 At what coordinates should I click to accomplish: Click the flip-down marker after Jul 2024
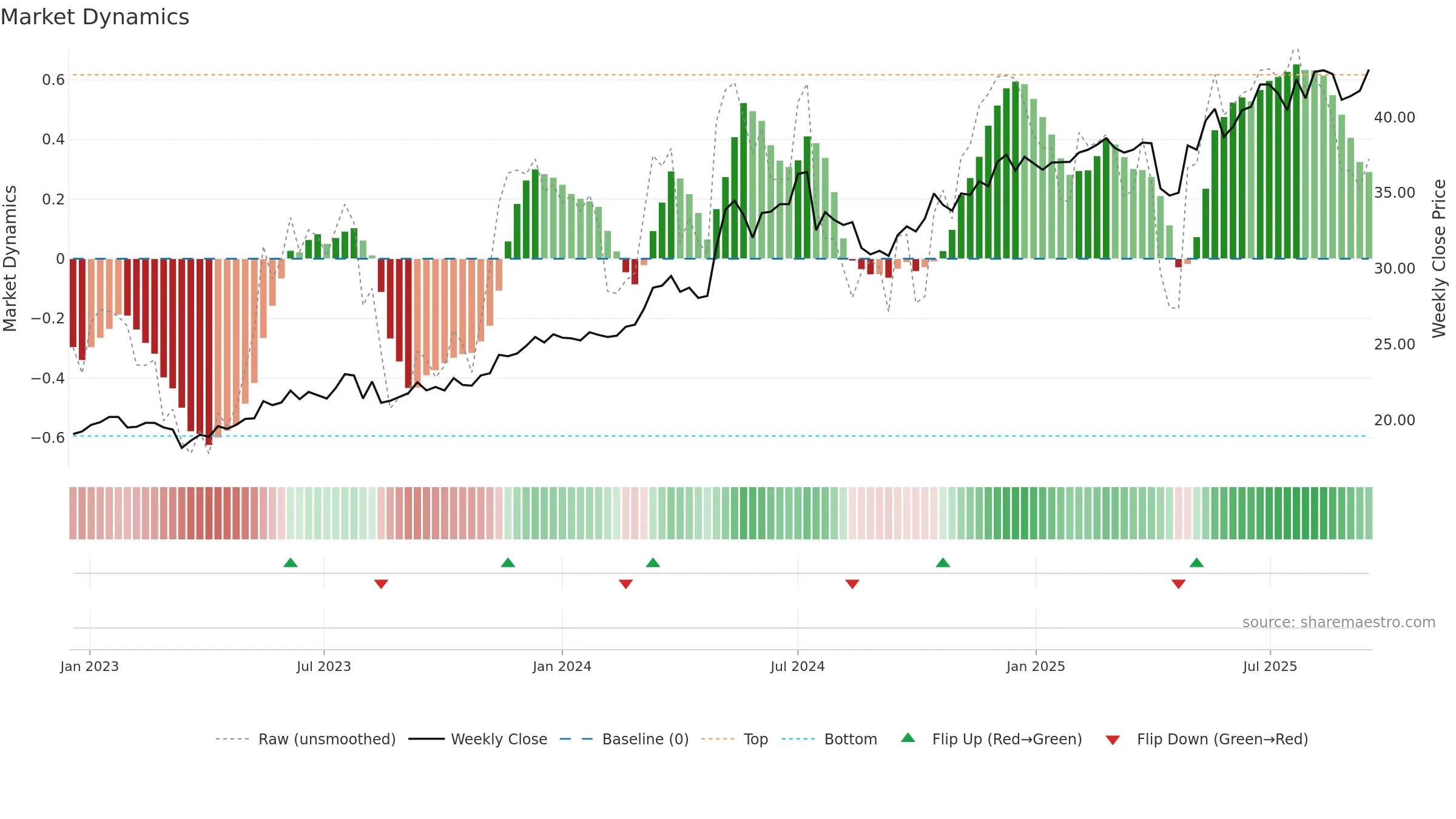coord(852,584)
